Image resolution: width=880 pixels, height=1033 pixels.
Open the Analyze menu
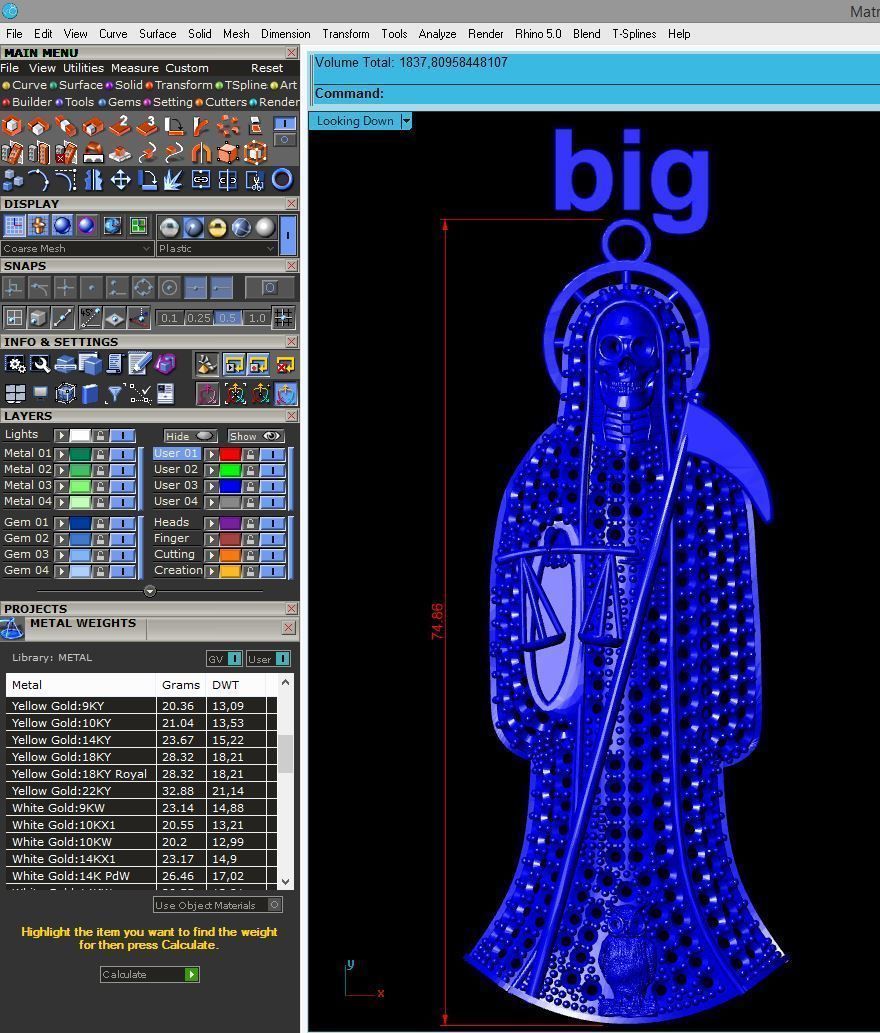[437, 34]
